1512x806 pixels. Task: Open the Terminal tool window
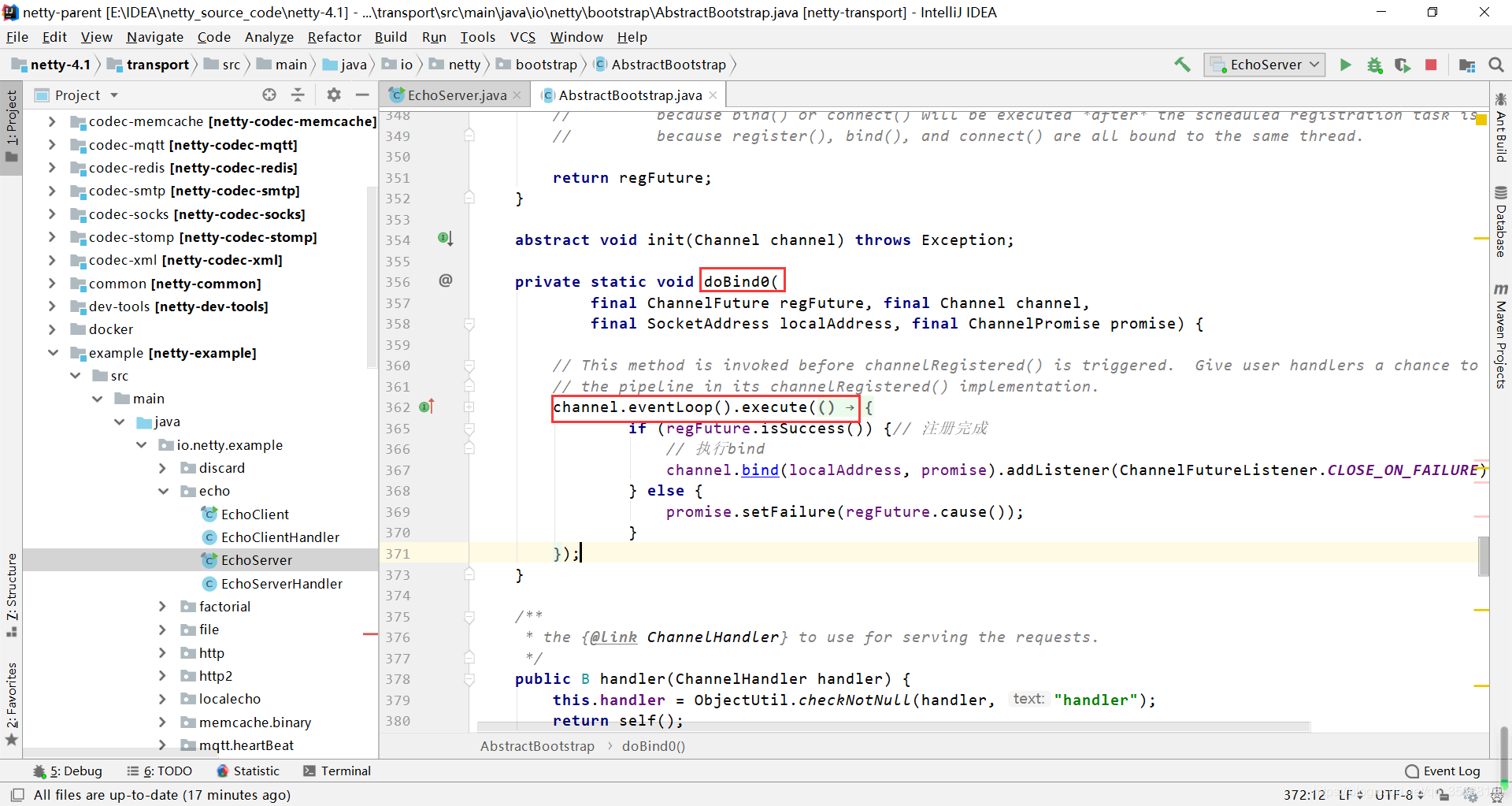pyautogui.click(x=337, y=771)
